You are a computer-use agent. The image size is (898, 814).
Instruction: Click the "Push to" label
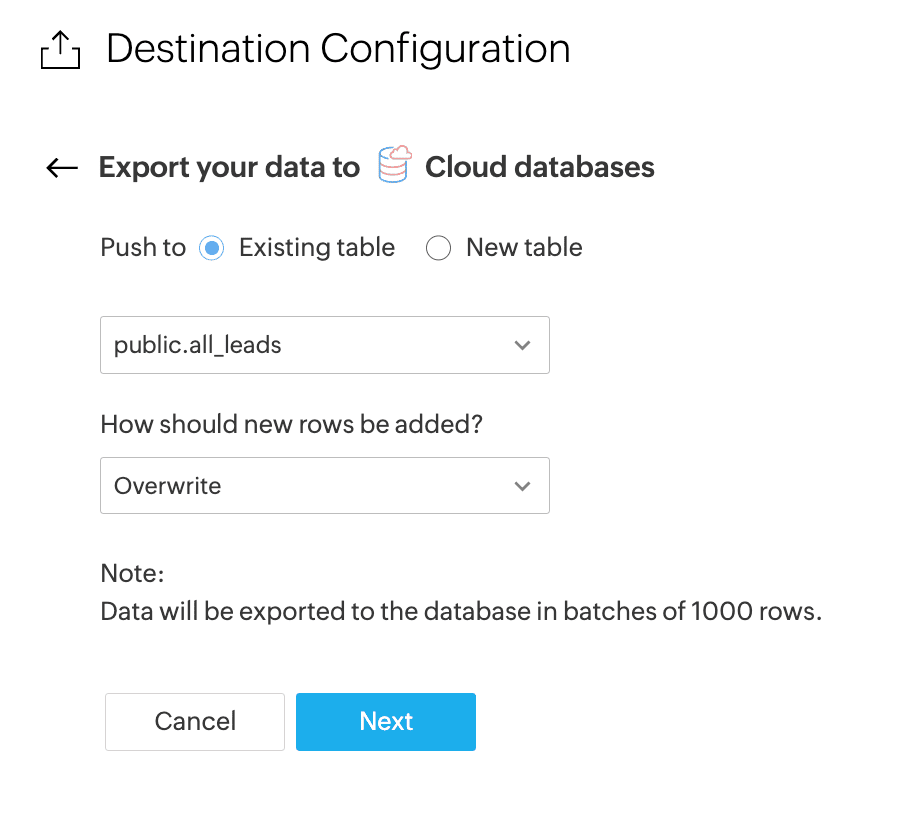(143, 248)
